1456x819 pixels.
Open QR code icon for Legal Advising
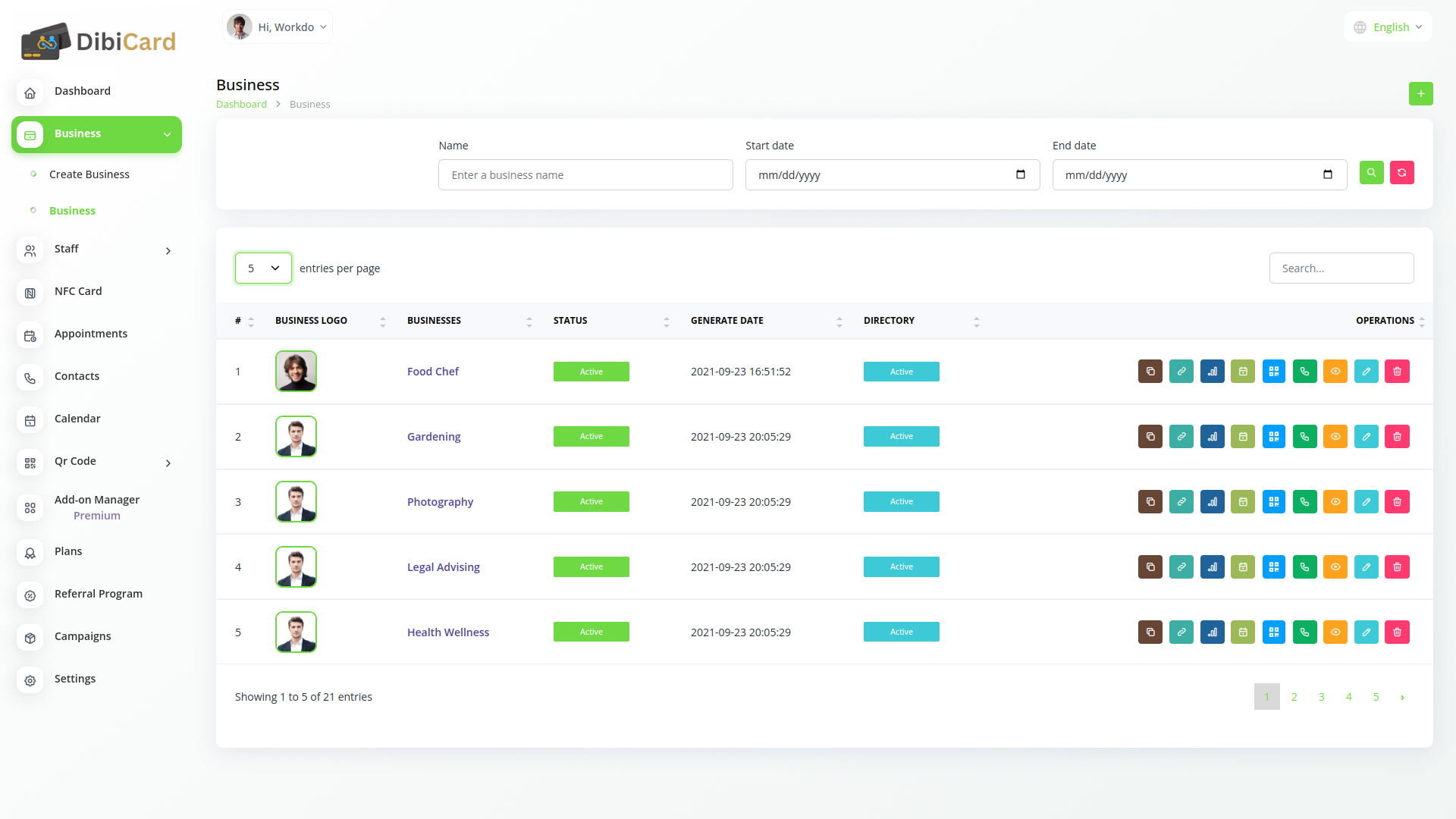point(1273,567)
